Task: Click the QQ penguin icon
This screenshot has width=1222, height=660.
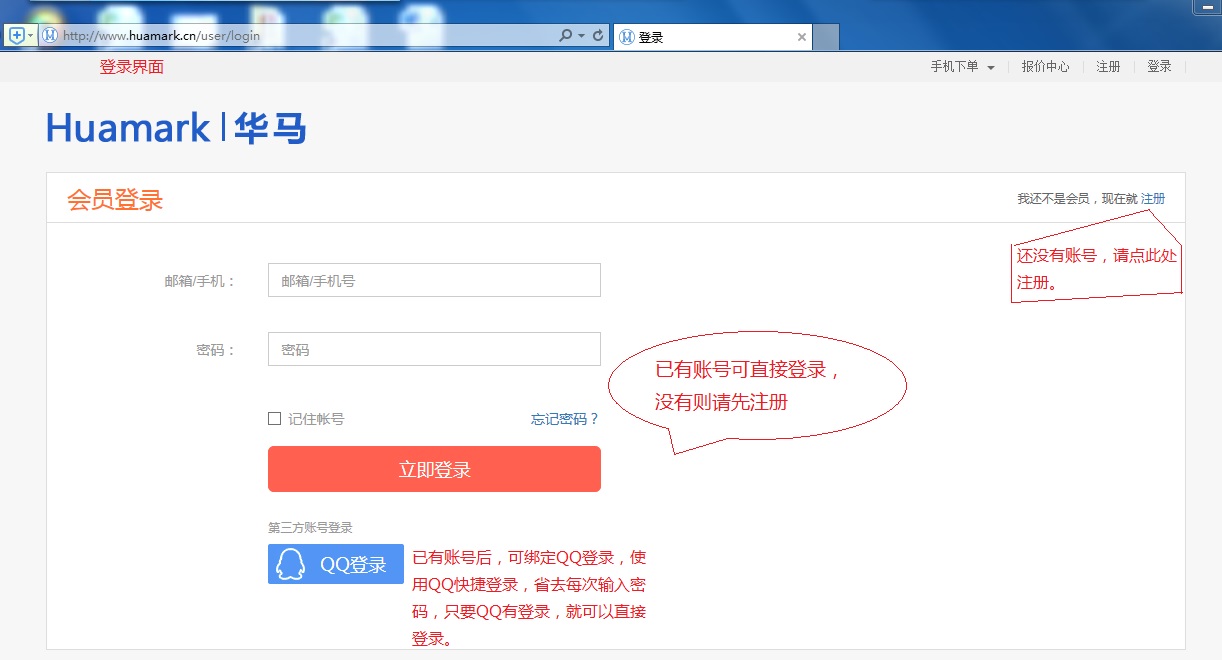Action: point(290,564)
